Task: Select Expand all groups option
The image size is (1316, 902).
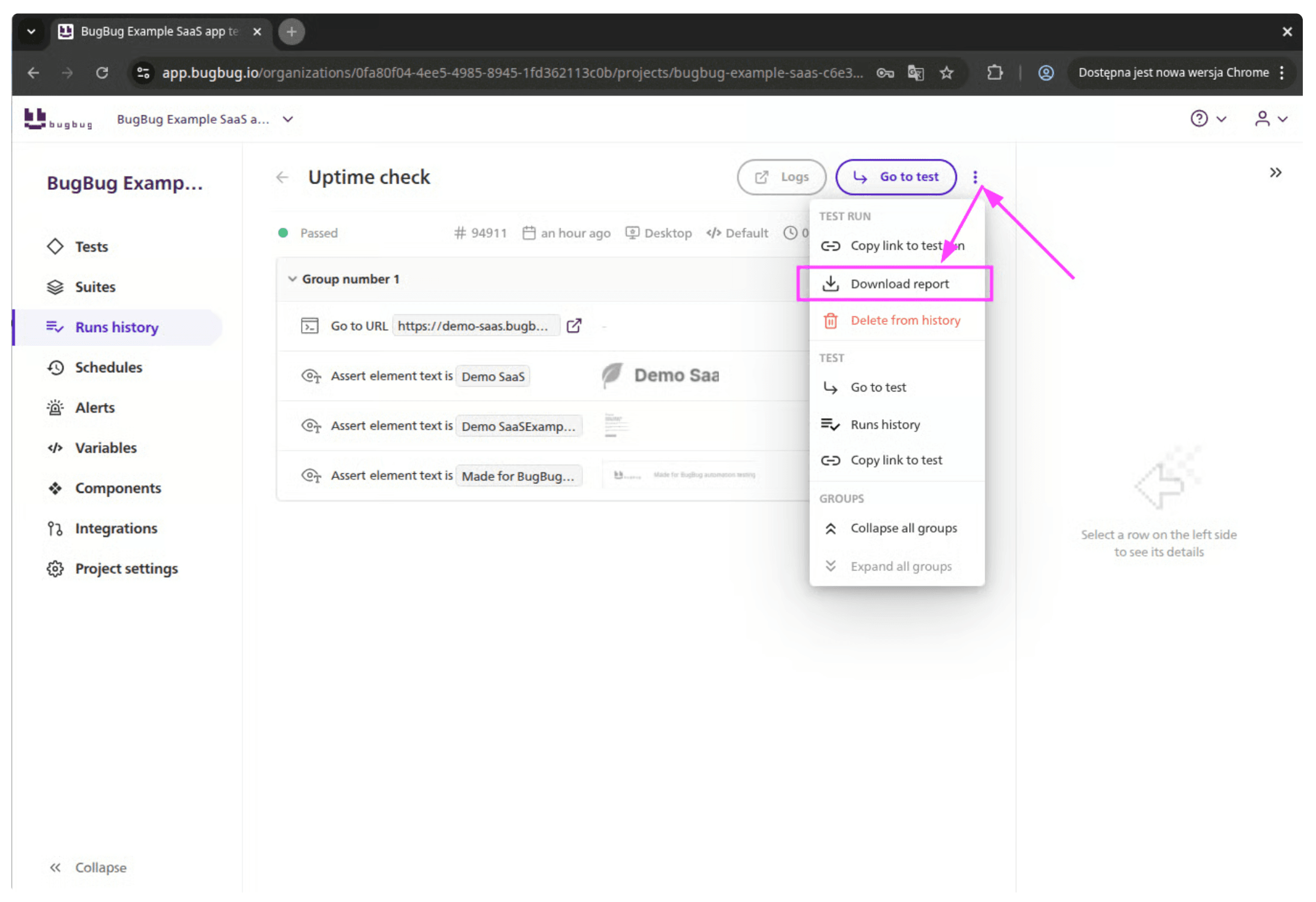Action: point(897,566)
